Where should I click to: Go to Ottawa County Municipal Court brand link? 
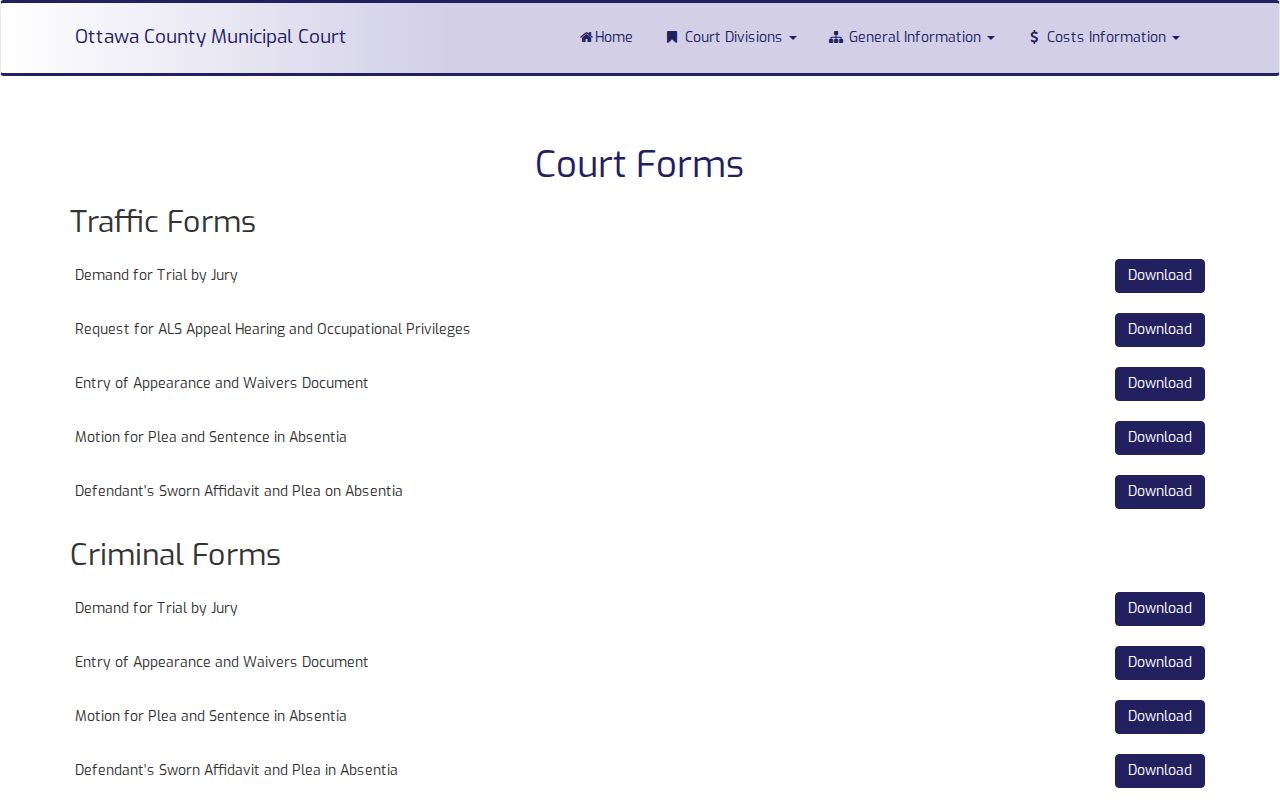[210, 37]
